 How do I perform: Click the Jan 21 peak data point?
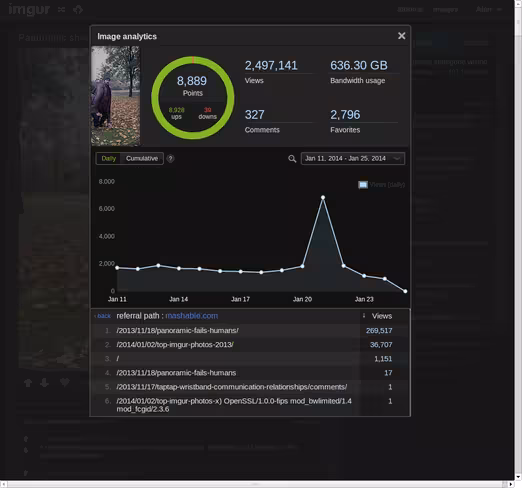tap(323, 197)
